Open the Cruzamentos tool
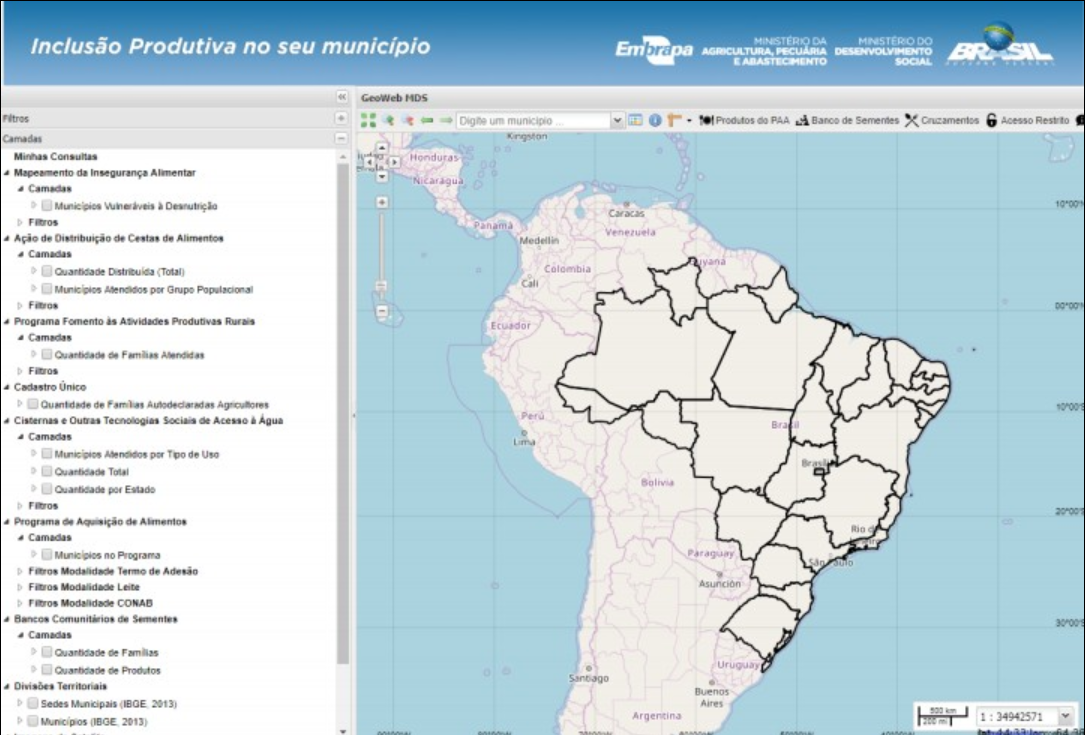Screen dimensions: 1085x735 942,120
